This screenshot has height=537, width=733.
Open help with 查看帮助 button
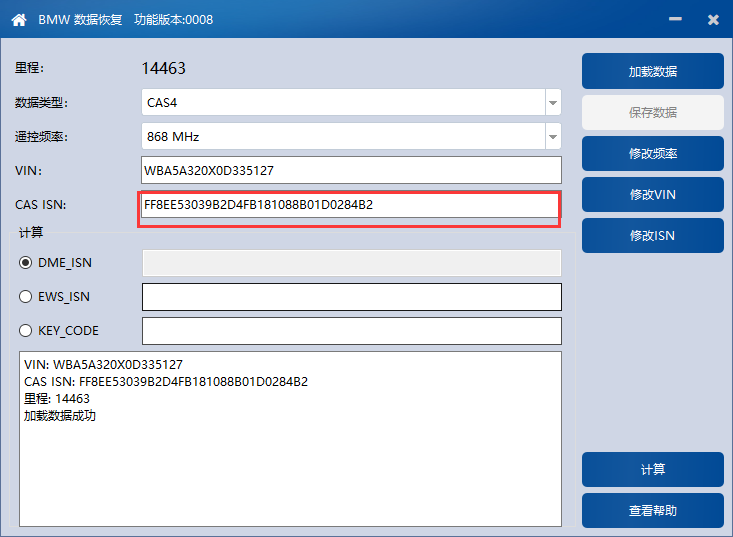tap(653, 510)
